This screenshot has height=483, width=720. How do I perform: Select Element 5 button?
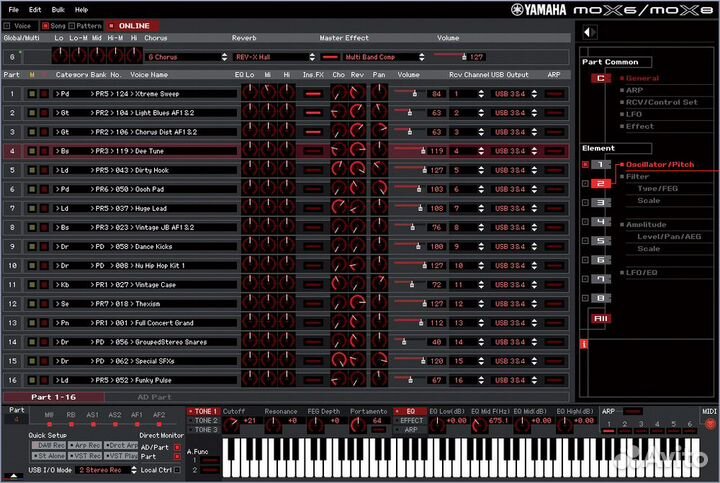tap(601, 241)
